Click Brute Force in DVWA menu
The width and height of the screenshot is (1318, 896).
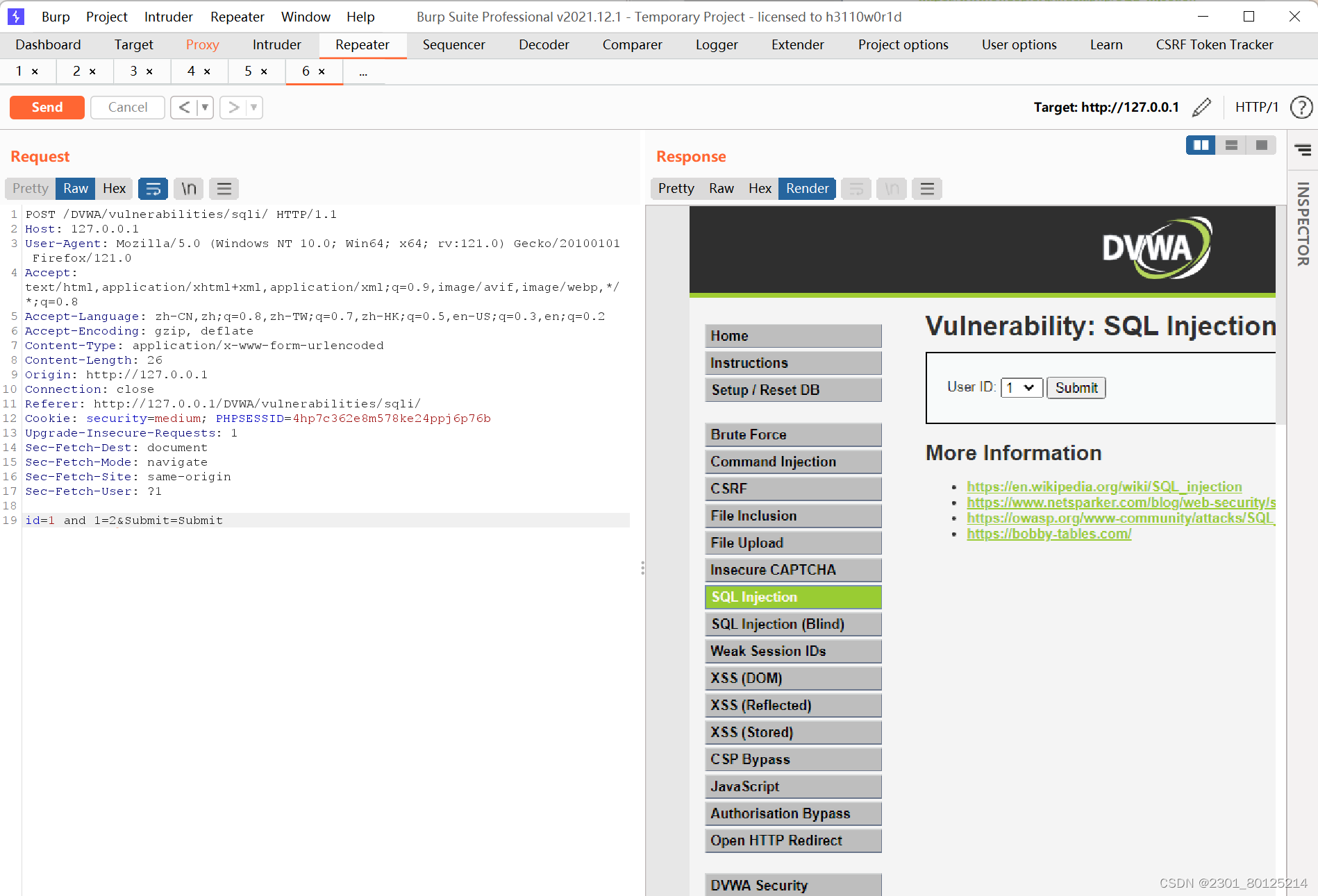pyautogui.click(x=793, y=434)
